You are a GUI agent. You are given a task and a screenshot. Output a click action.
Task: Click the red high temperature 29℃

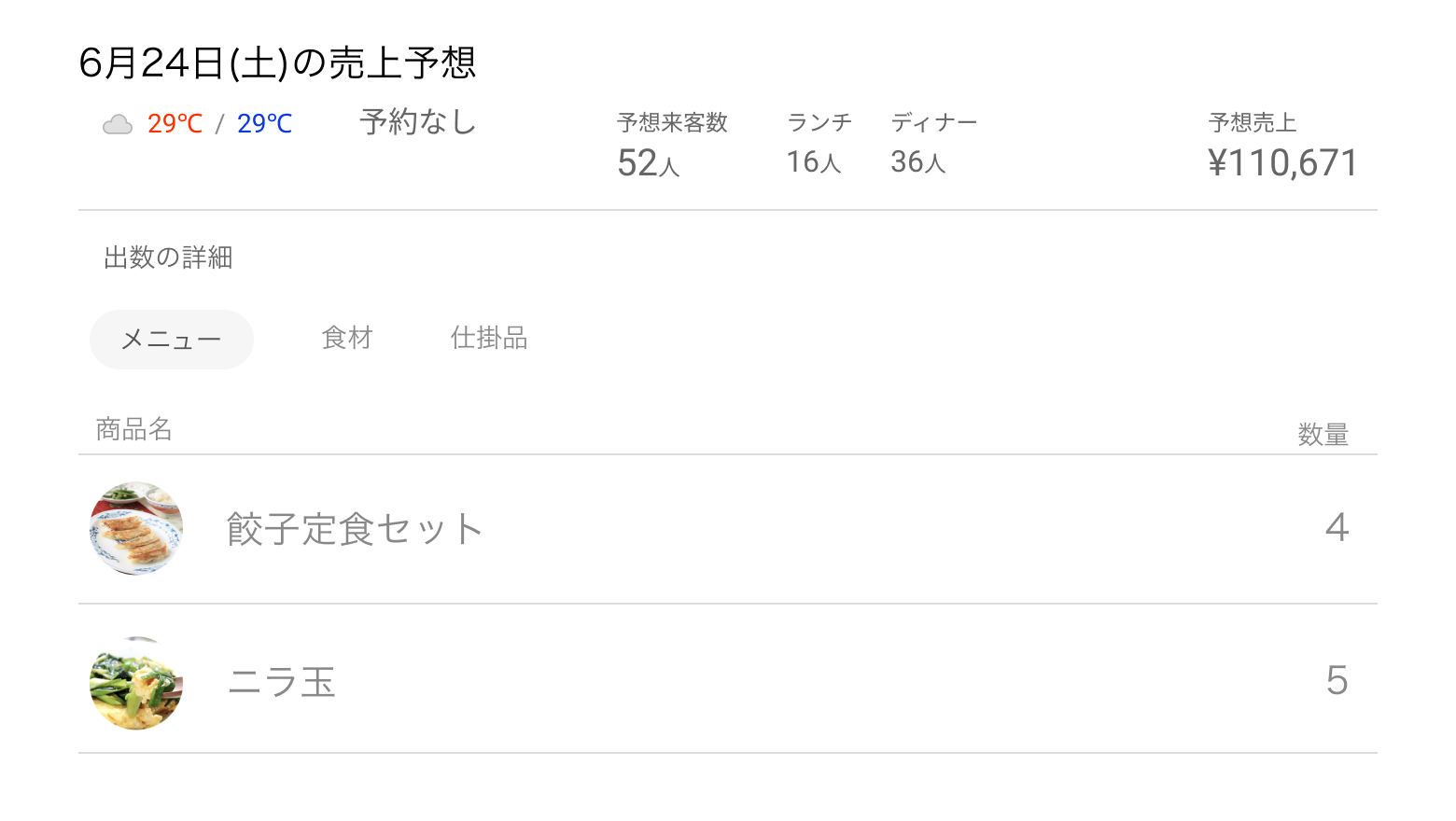(x=175, y=124)
